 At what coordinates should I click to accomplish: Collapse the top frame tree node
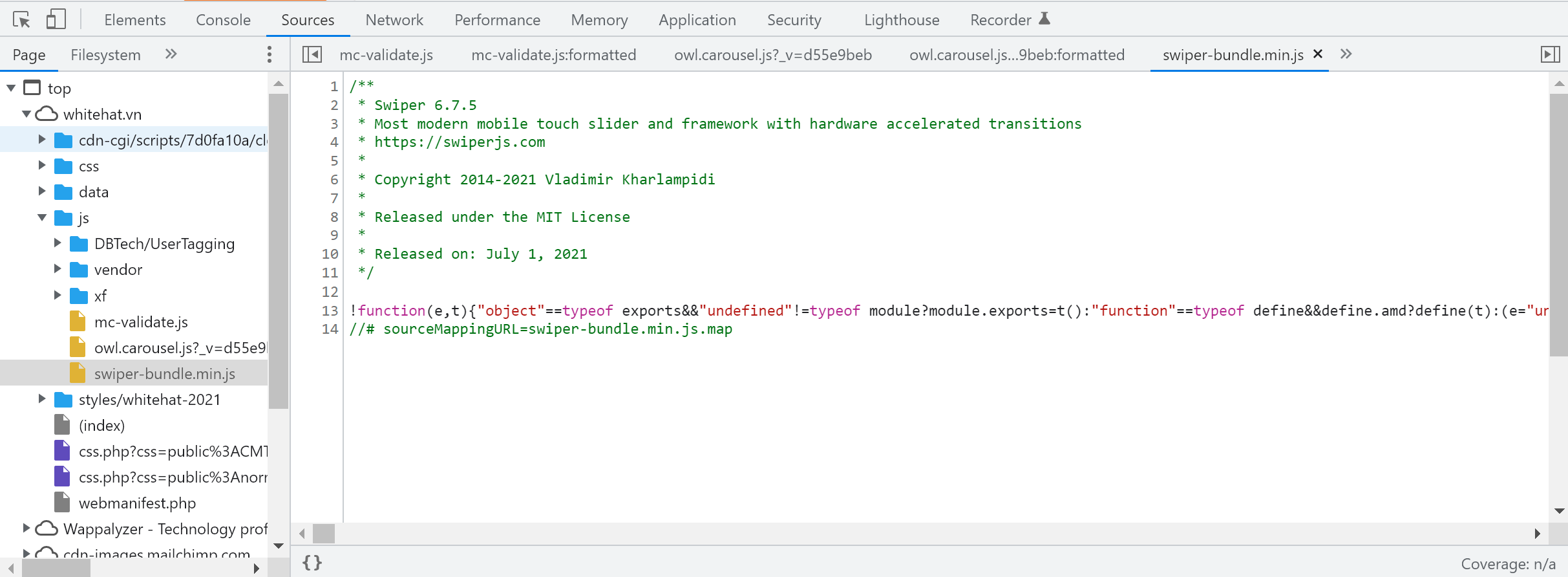tap(11, 88)
